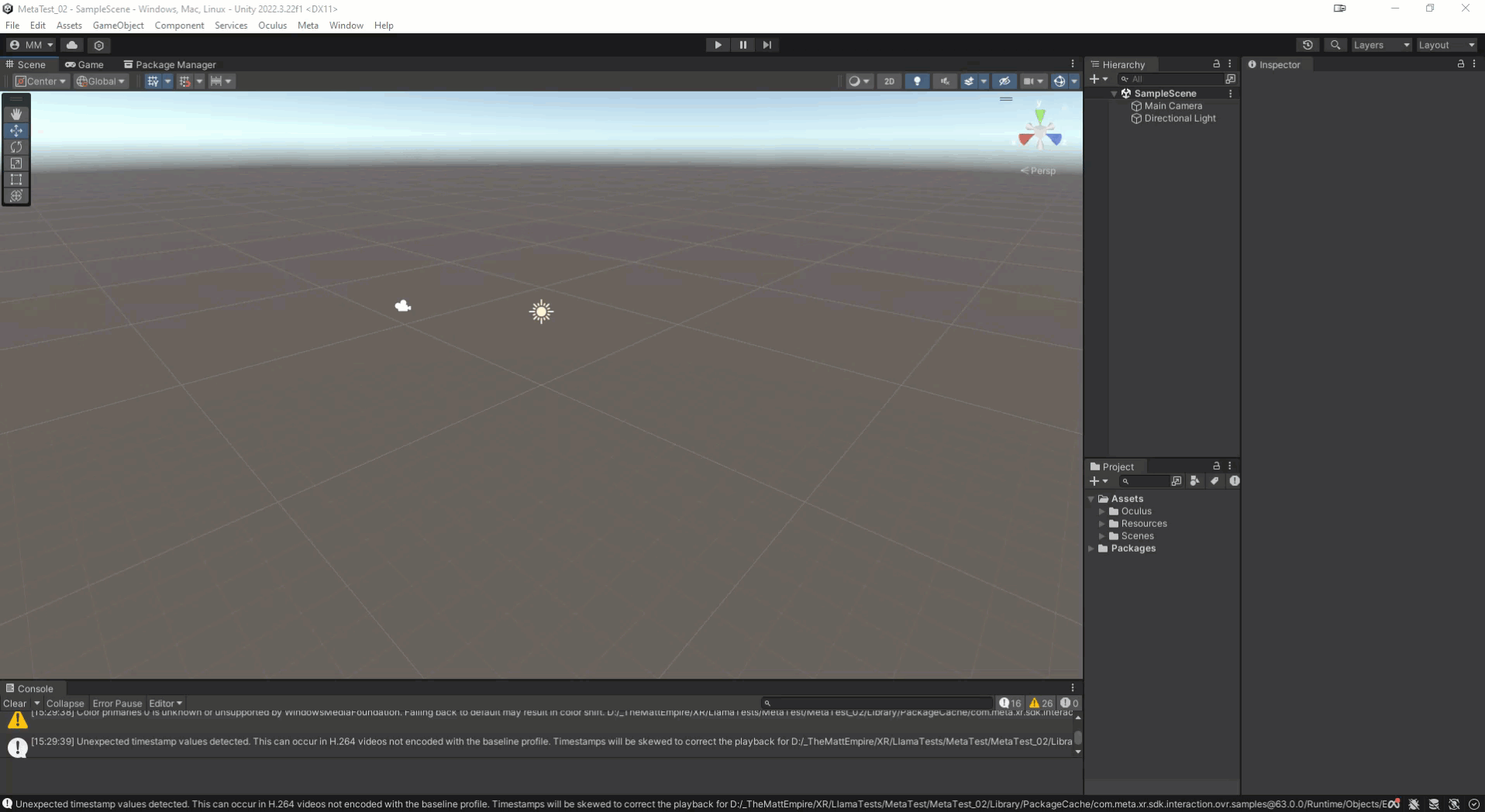Image resolution: width=1485 pixels, height=812 pixels.
Task: Toggle Collapse in the Console
Action: pos(65,704)
